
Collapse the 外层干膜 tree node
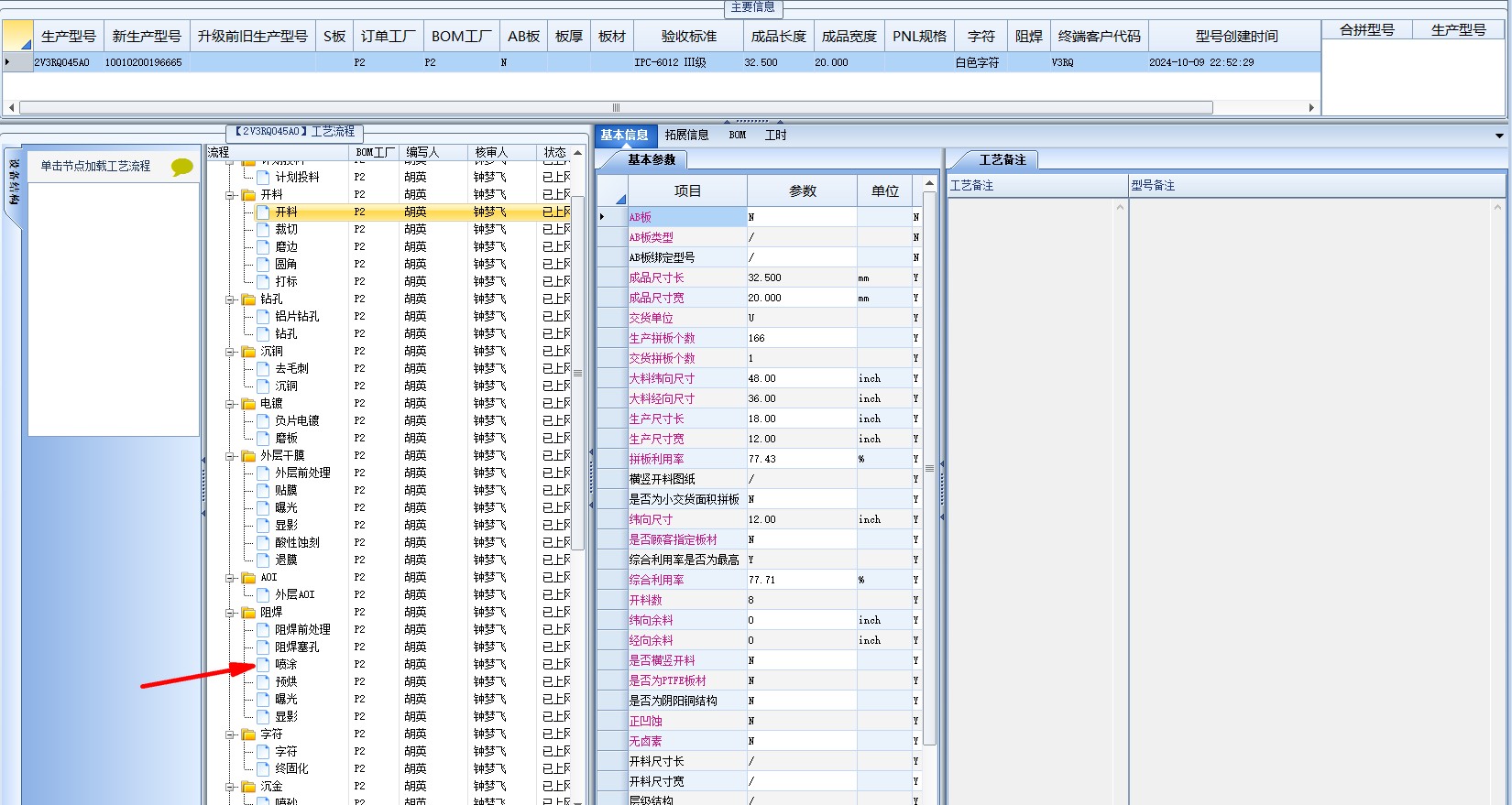coord(231,456)
